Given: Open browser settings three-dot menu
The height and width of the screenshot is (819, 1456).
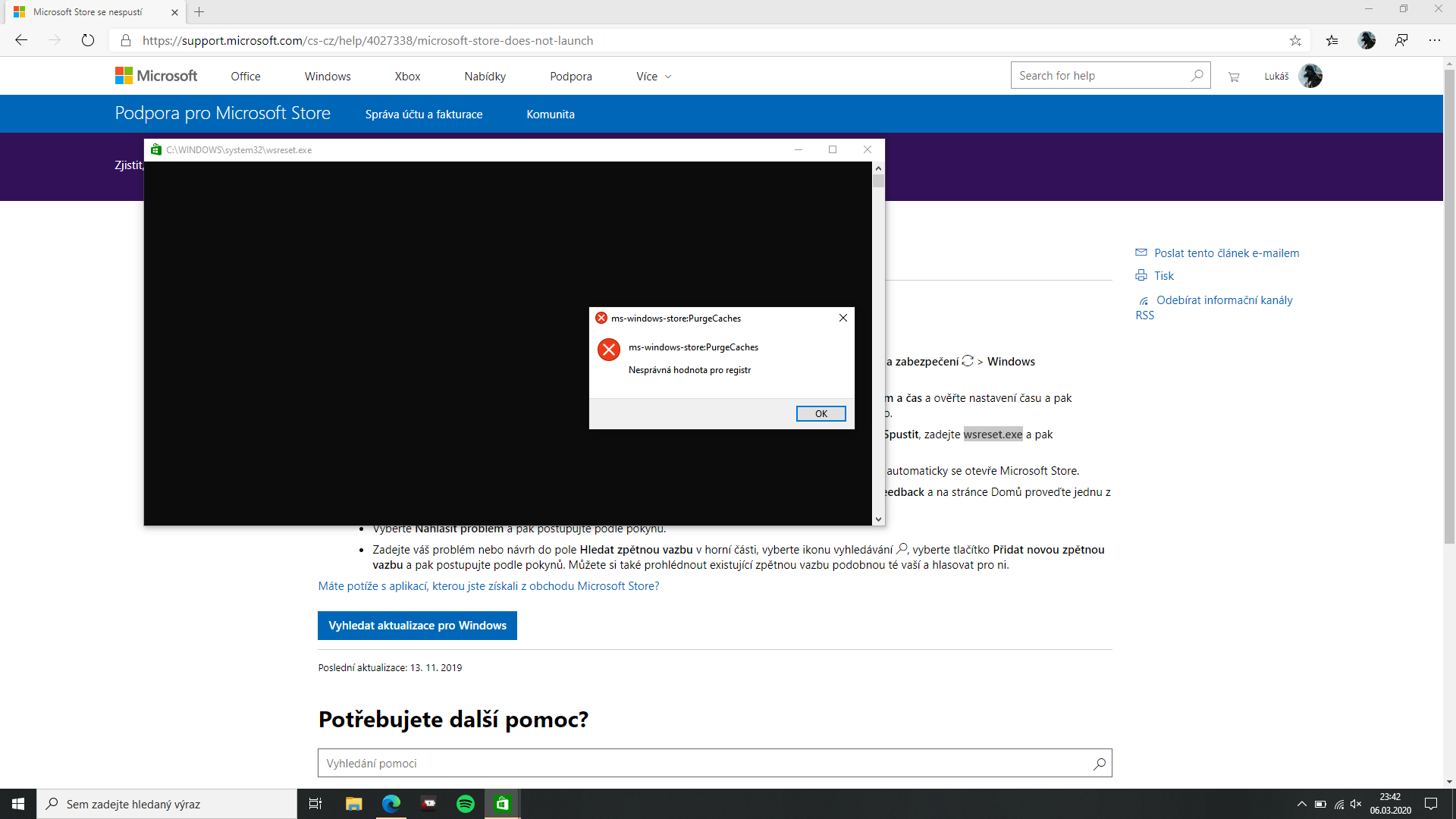Looking at the screenshot, I should coord(1434,40).
